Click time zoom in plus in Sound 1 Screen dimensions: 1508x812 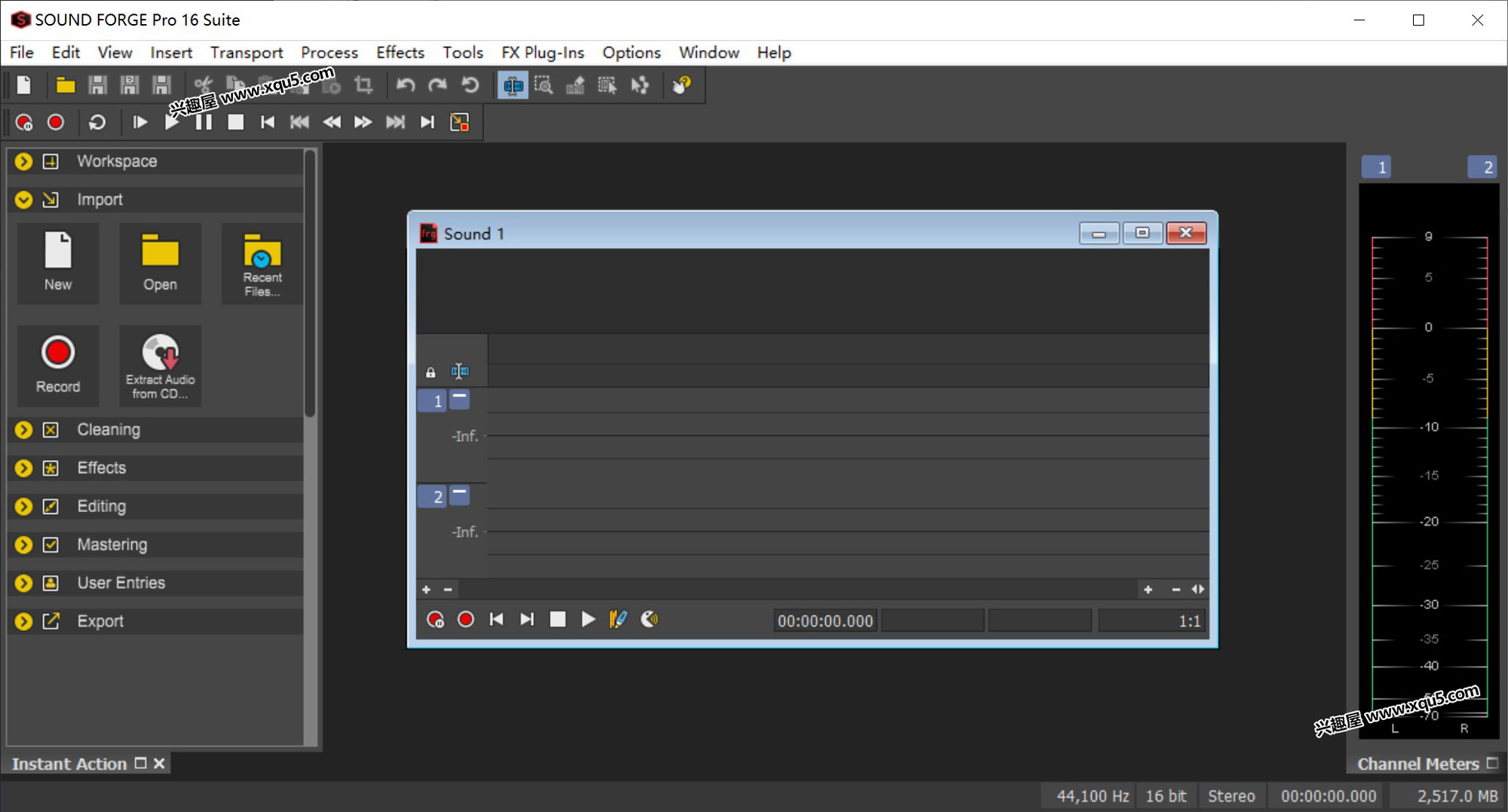[x=1148, y=590]
